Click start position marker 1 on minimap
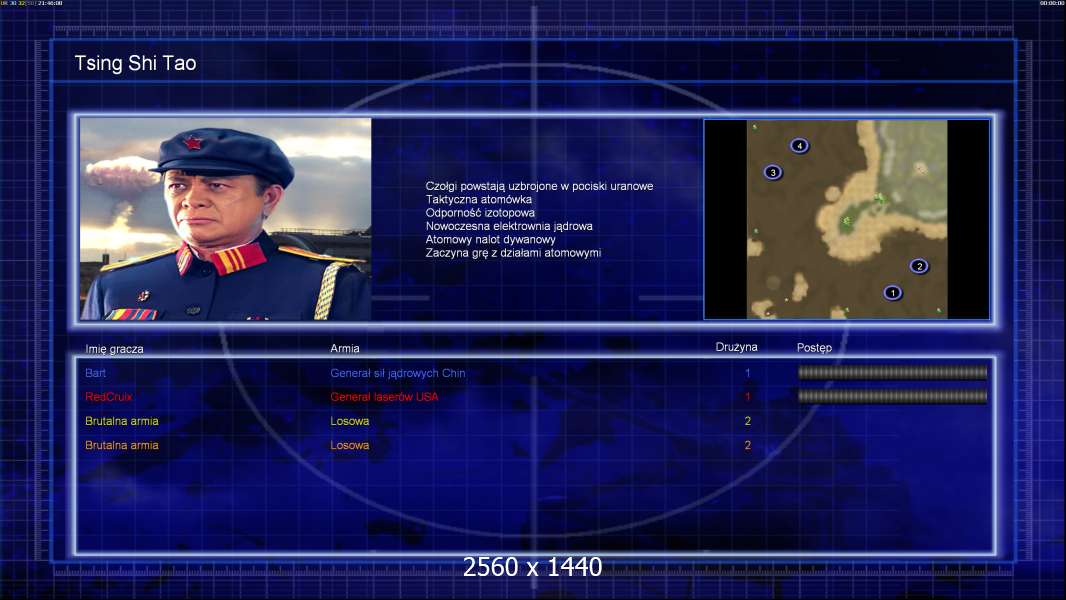 [892, 293]
